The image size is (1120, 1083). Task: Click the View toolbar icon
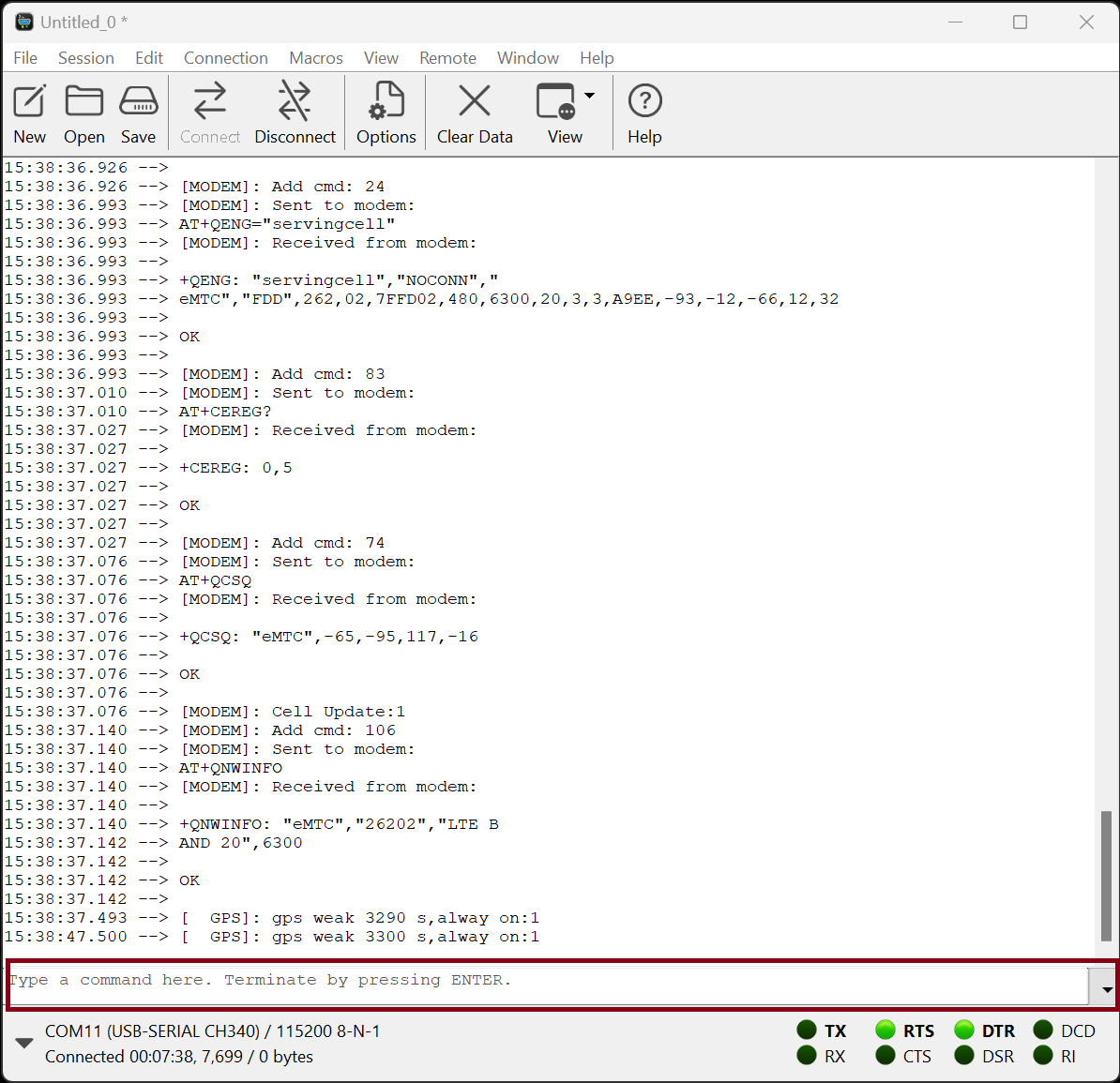point(556,102)
